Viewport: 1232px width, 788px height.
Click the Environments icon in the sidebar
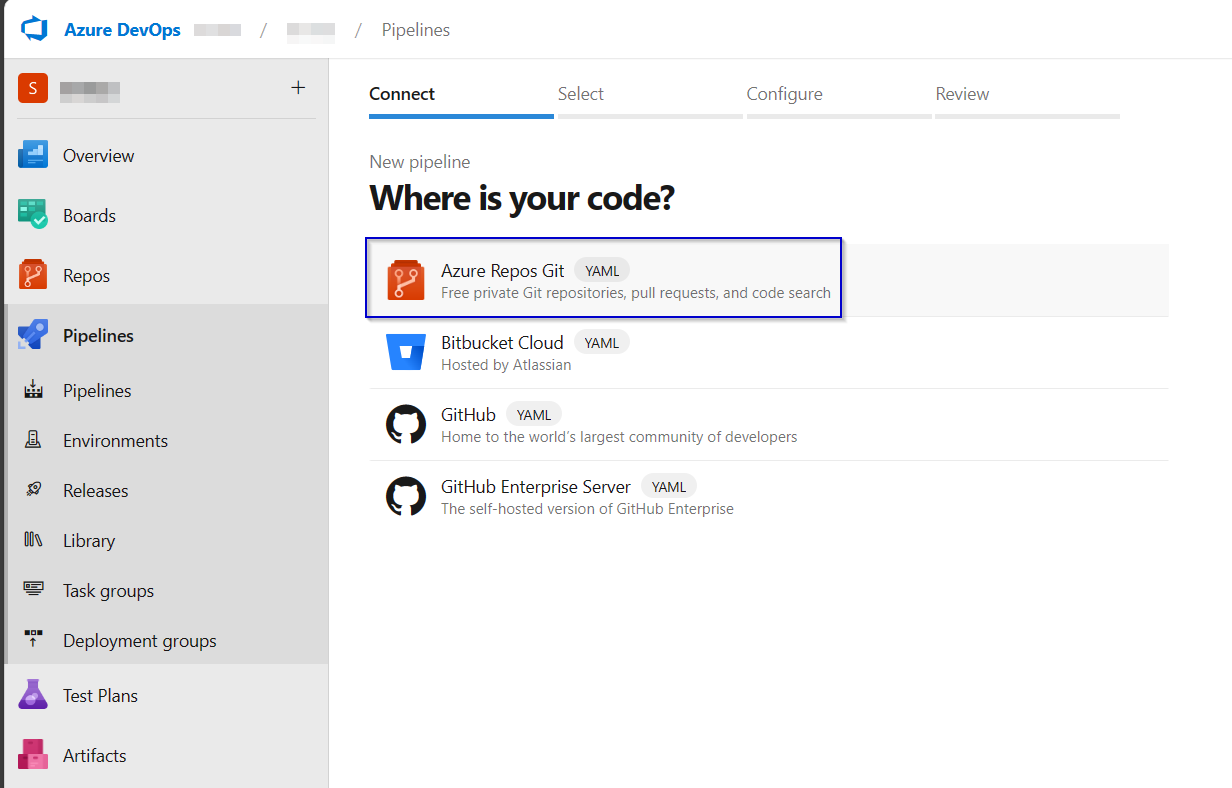pyautogui.click(x=33, y=440)
